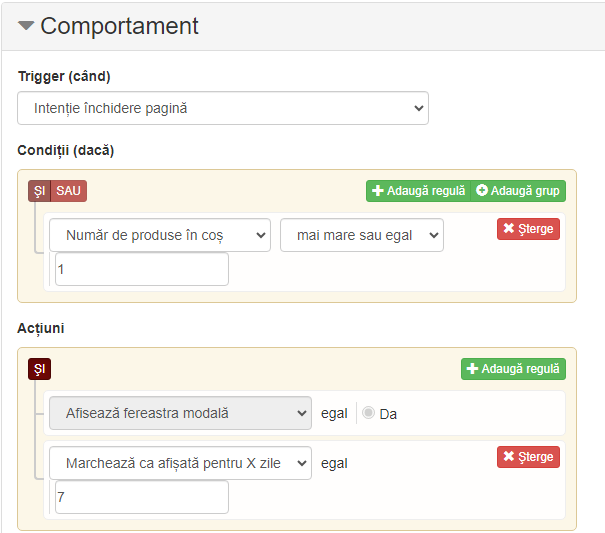
Task: Click the Comportament header title
Action: click(x=119, y=26)
